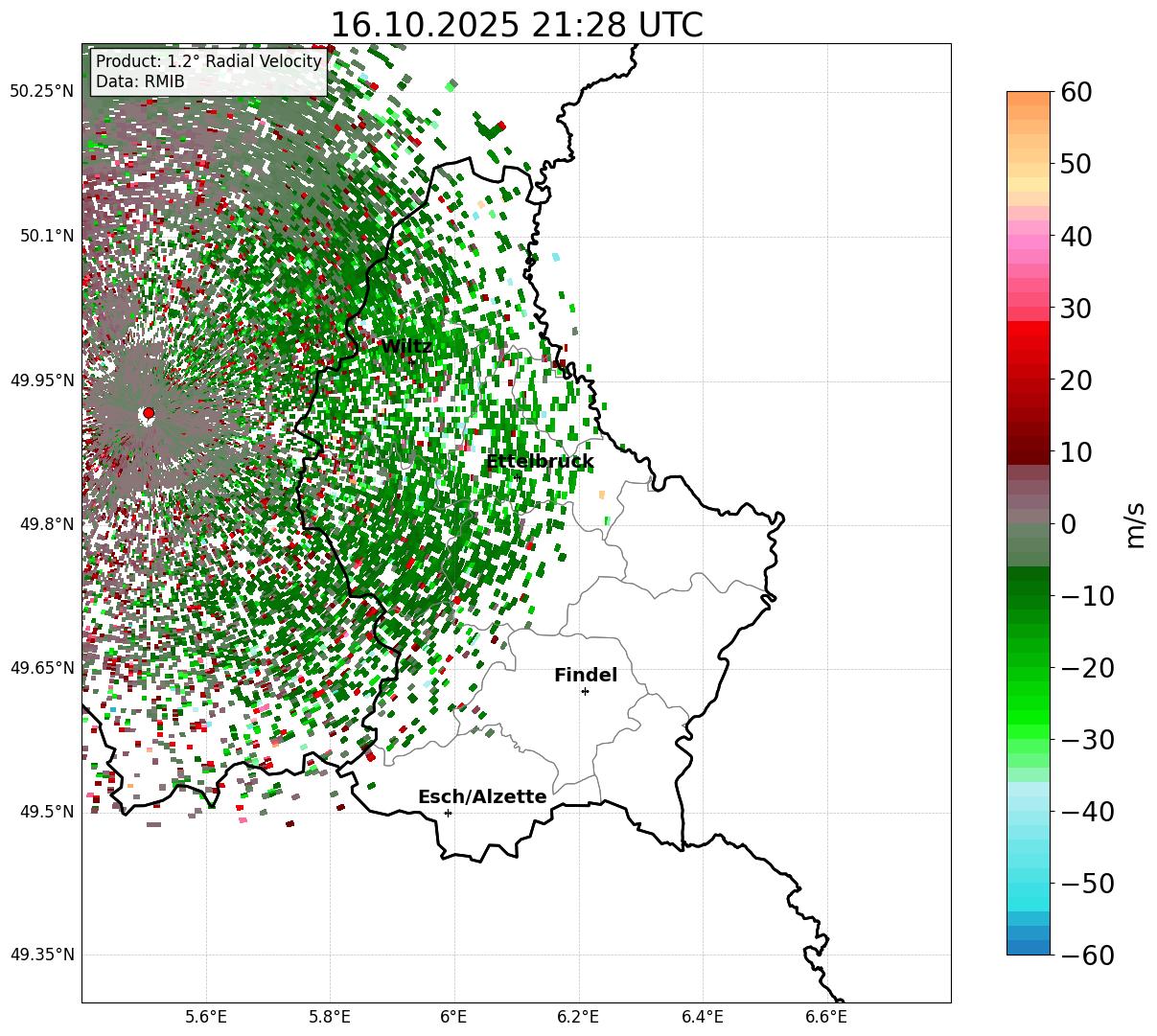Screen dimensions: 1157x1036
Task: Click the longitude label 6.4°E
Action: (x=702, y=1017)
